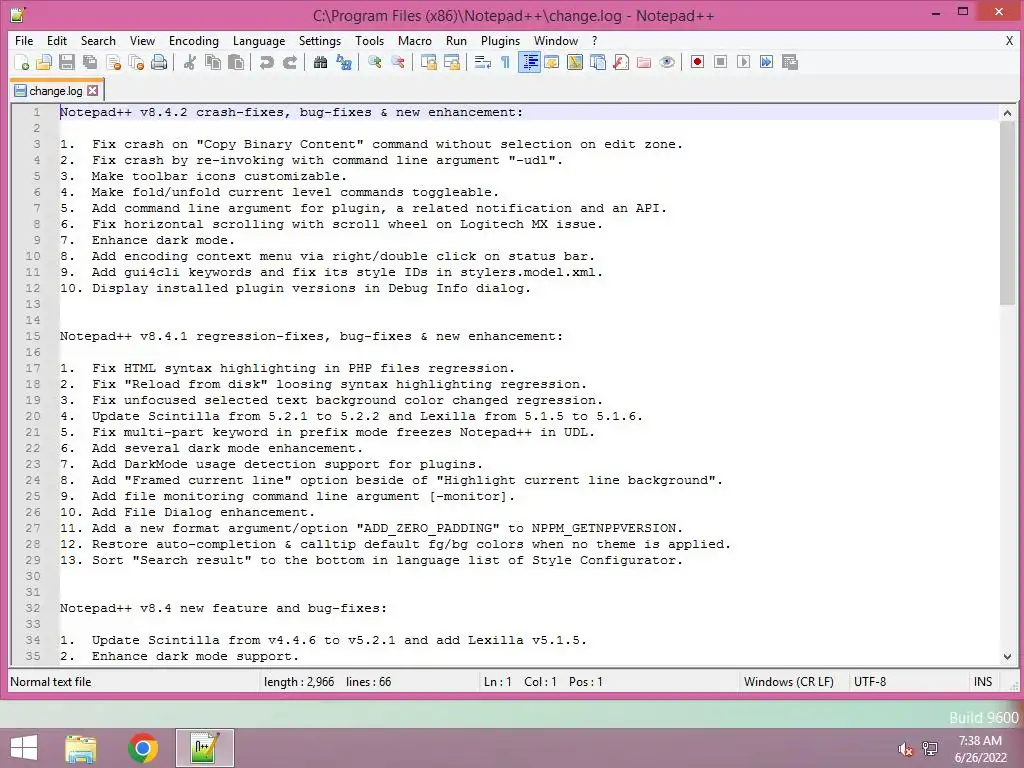Click the Copy toolbar icon
The image size is (1024, 768).
213,63
